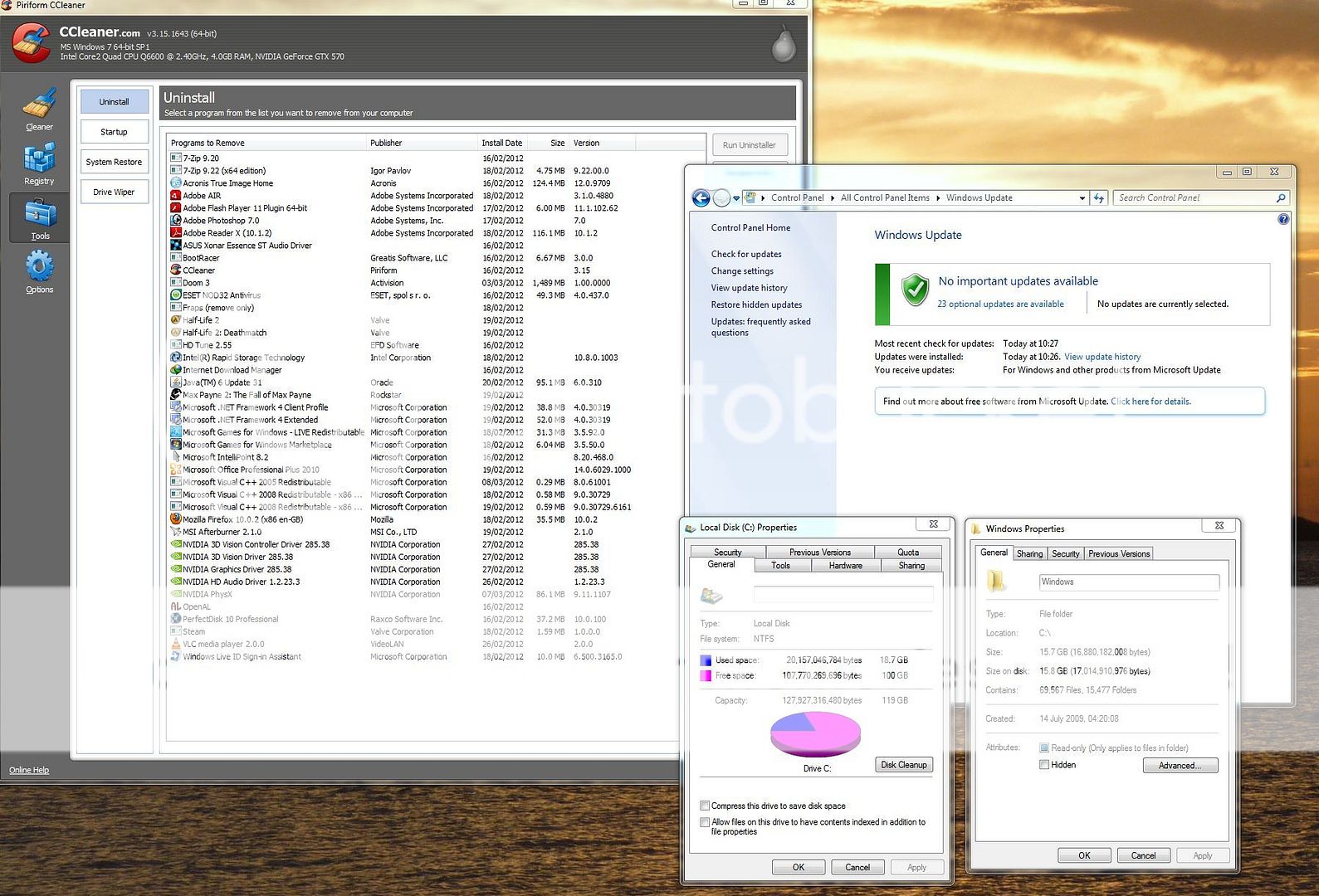Open CCleaner Options gear icon
Viewport: 1319px width, 896px height.
(x=39, y=270)
